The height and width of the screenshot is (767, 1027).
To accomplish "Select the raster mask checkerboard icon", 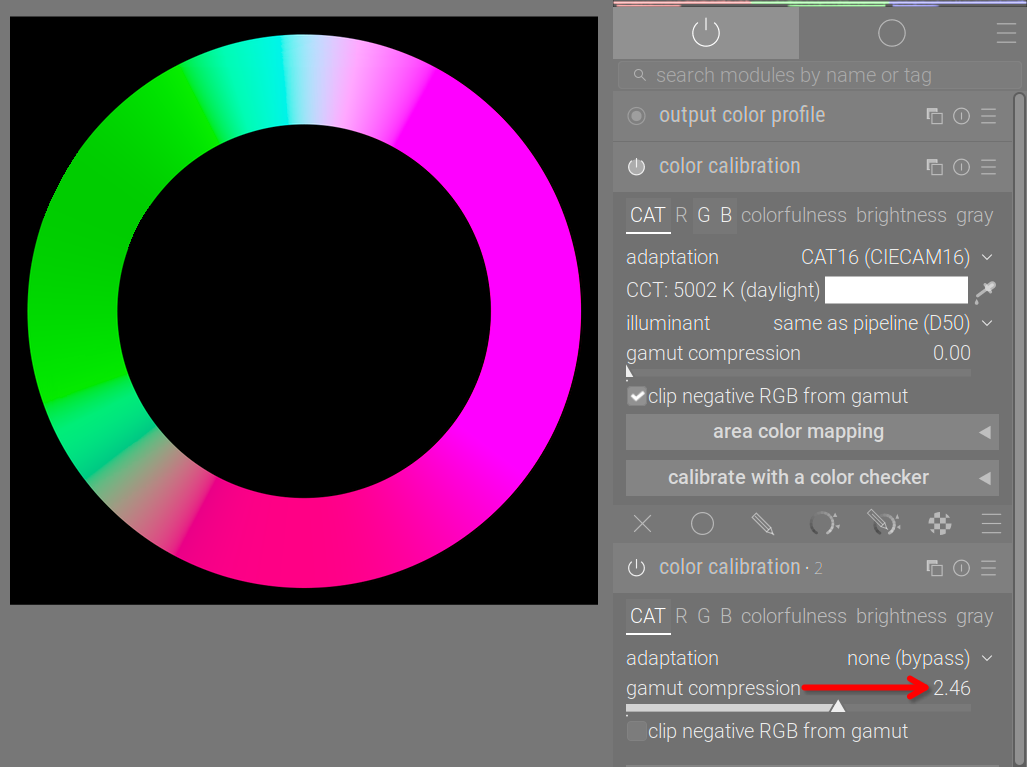I will coord(940,524).
